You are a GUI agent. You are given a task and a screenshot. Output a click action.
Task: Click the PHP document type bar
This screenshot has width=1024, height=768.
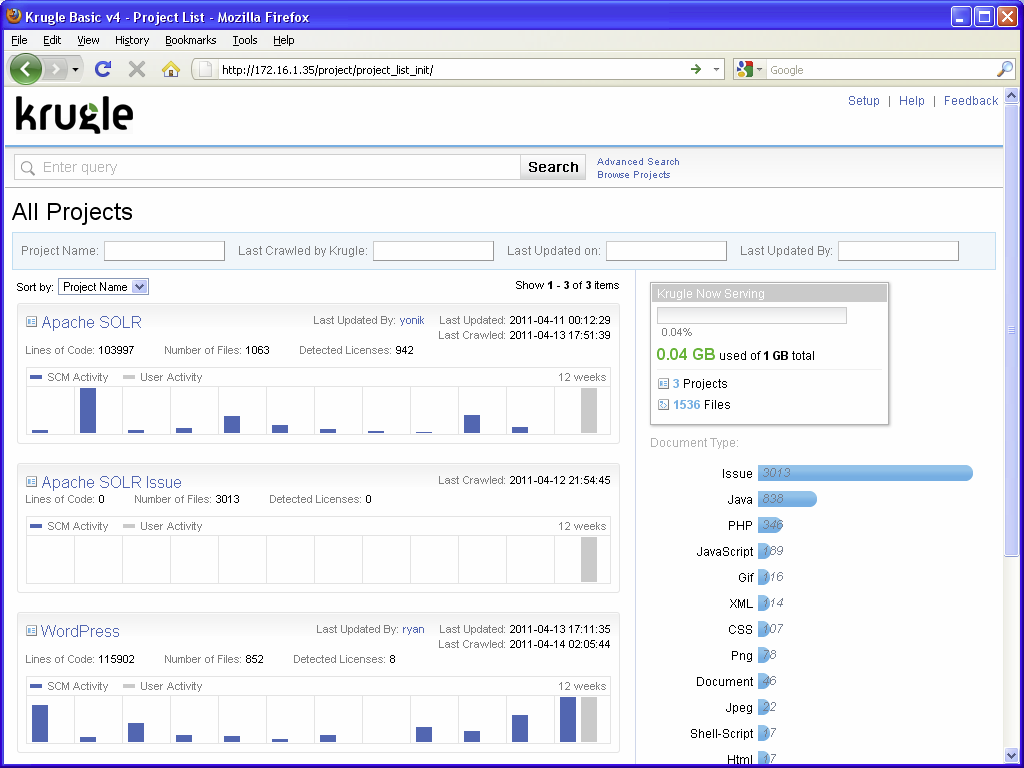[x=770, y=525]
